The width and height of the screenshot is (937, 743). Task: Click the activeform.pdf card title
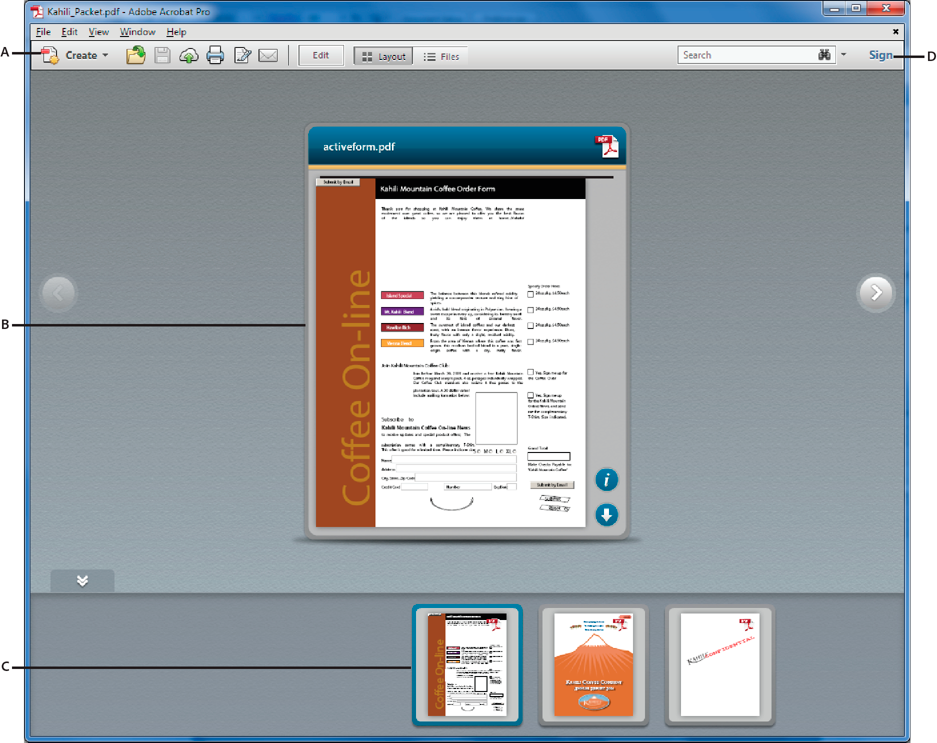click(359, 147)
